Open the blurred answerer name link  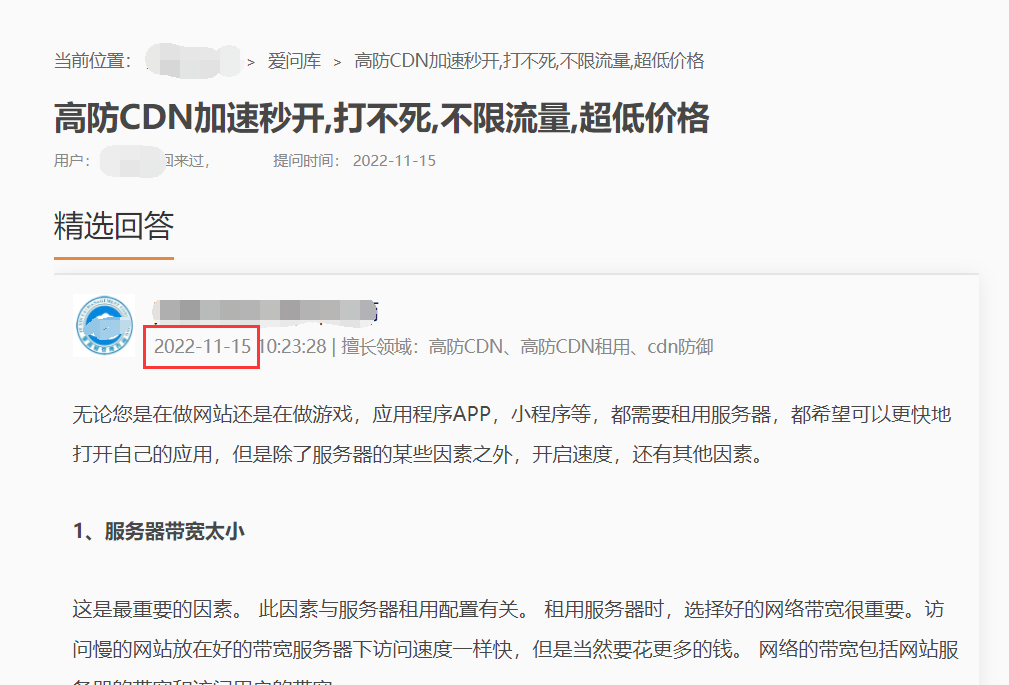click(x=266, y=311)
